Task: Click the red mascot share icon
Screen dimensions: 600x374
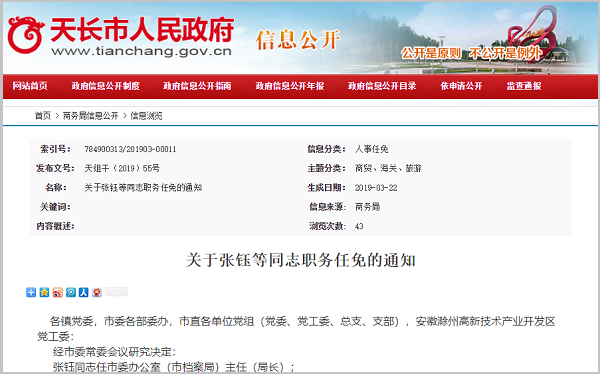Action: coord(97,292)
